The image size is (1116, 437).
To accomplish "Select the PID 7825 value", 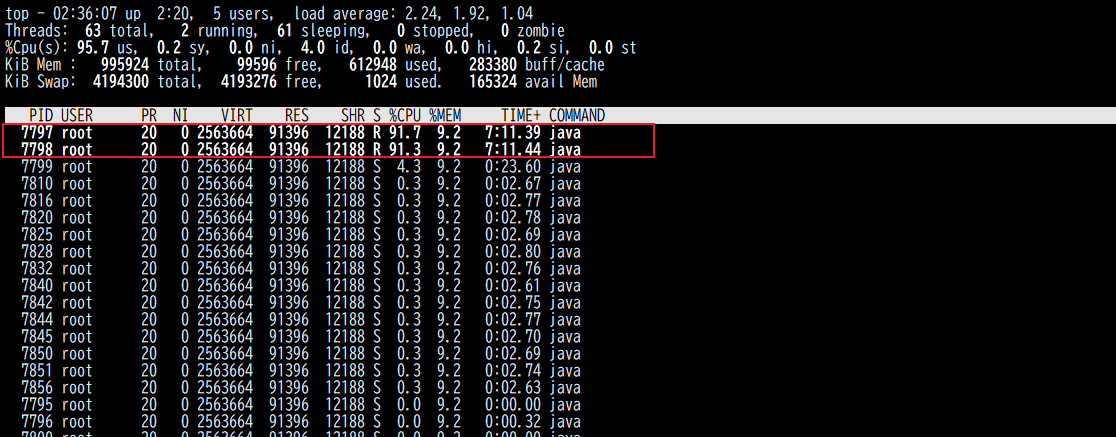I will pos(37,235).
